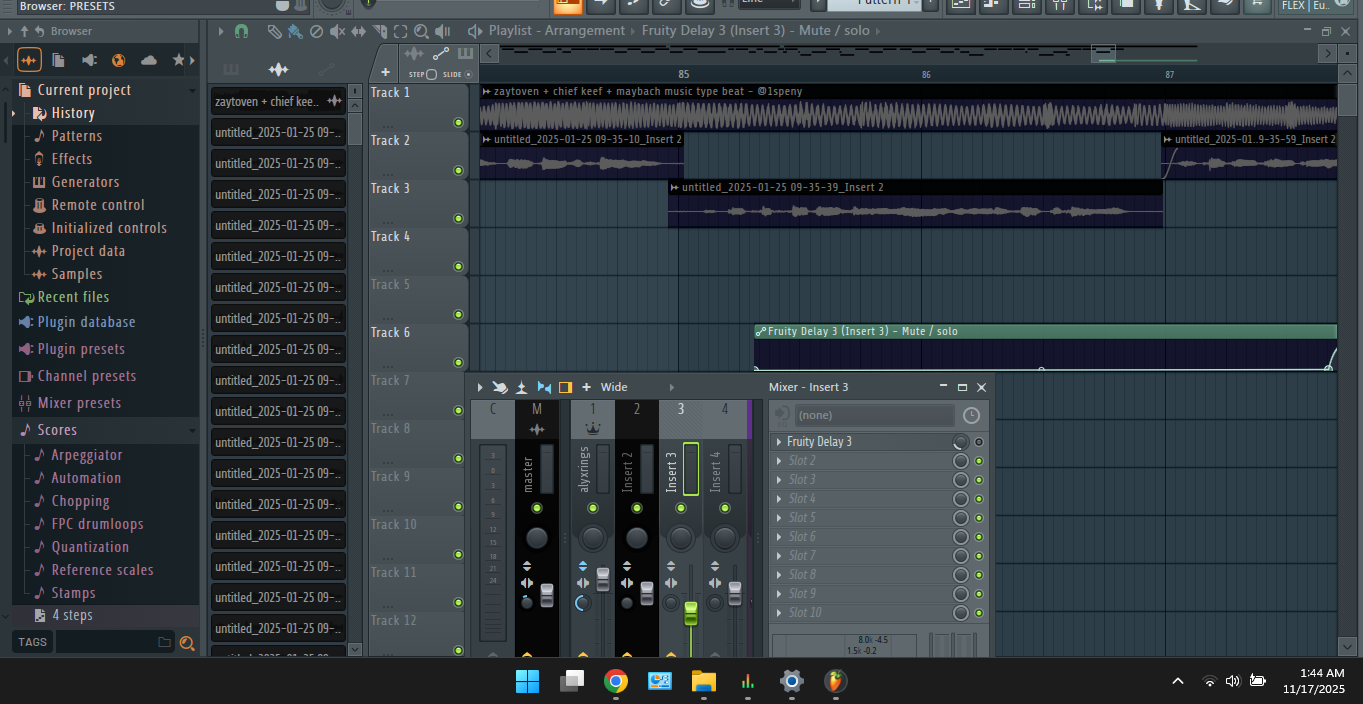Open the Fruity Delay 3 slot arrow menu
This screenshot has height=704, width=1363.
click(x=779, y=442)
